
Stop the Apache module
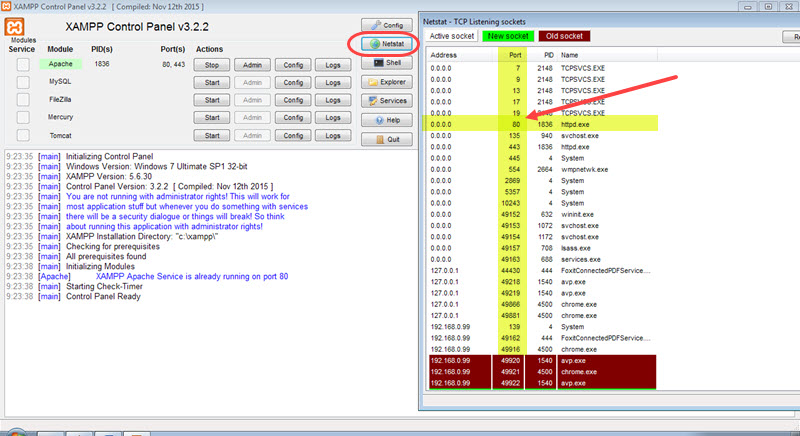pyautogui.click(x=212, y=65)
